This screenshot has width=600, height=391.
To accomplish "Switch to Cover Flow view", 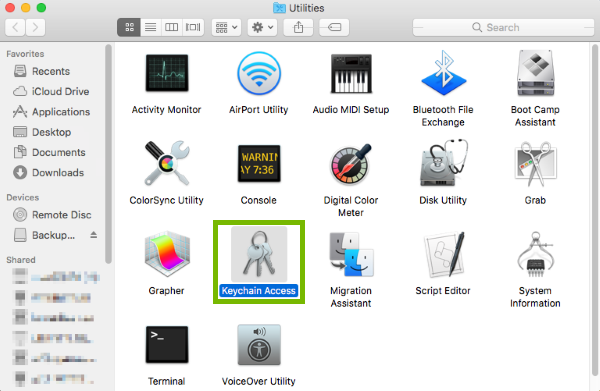I will (x=193, y=28).
